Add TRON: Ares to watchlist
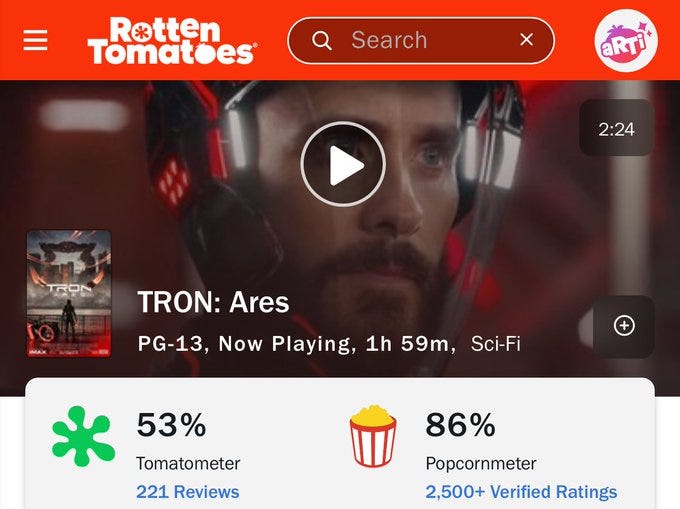Screen dimensions: 680x509 pos(624,326)
